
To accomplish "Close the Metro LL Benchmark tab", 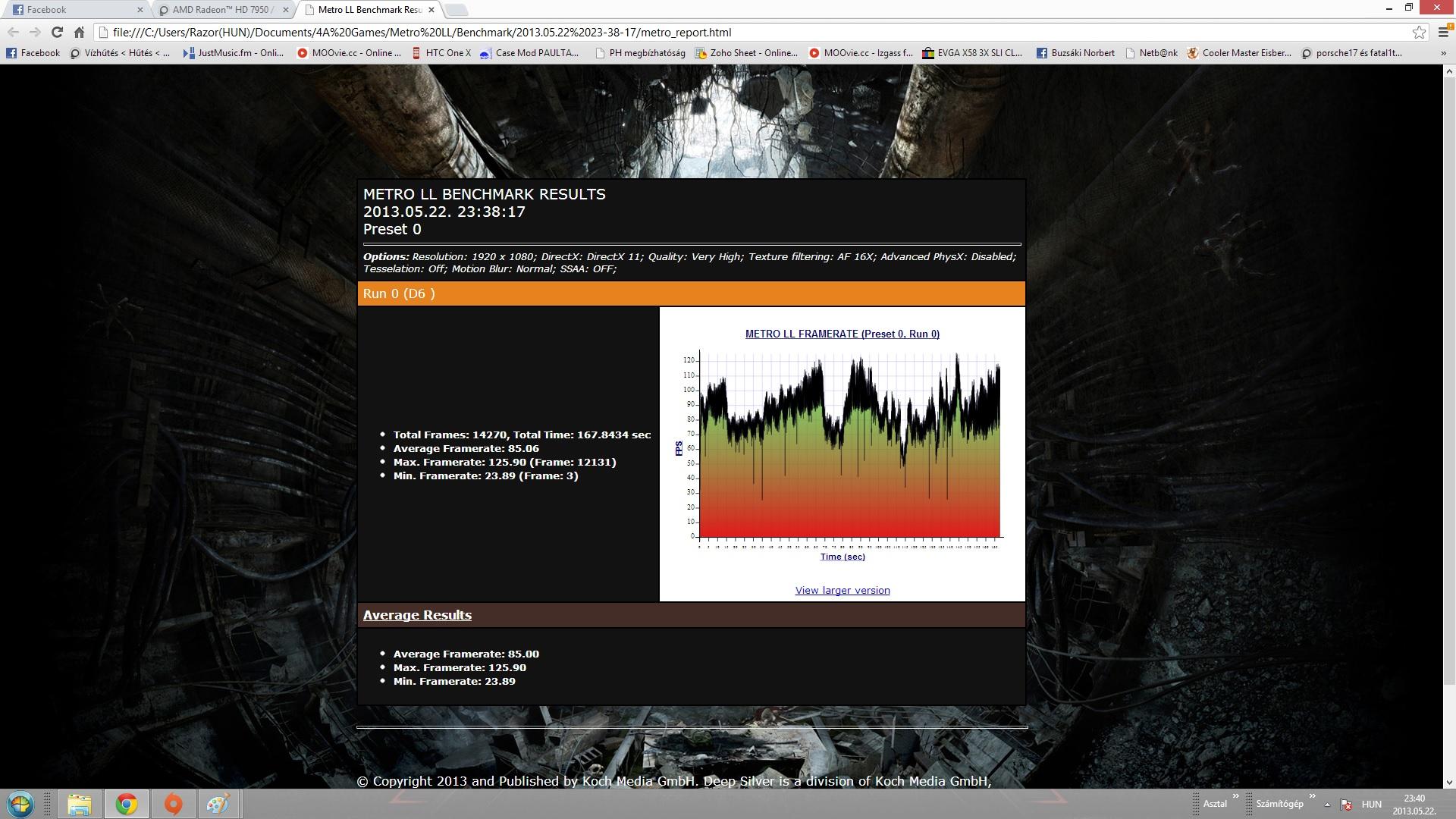I will [431, 10].
